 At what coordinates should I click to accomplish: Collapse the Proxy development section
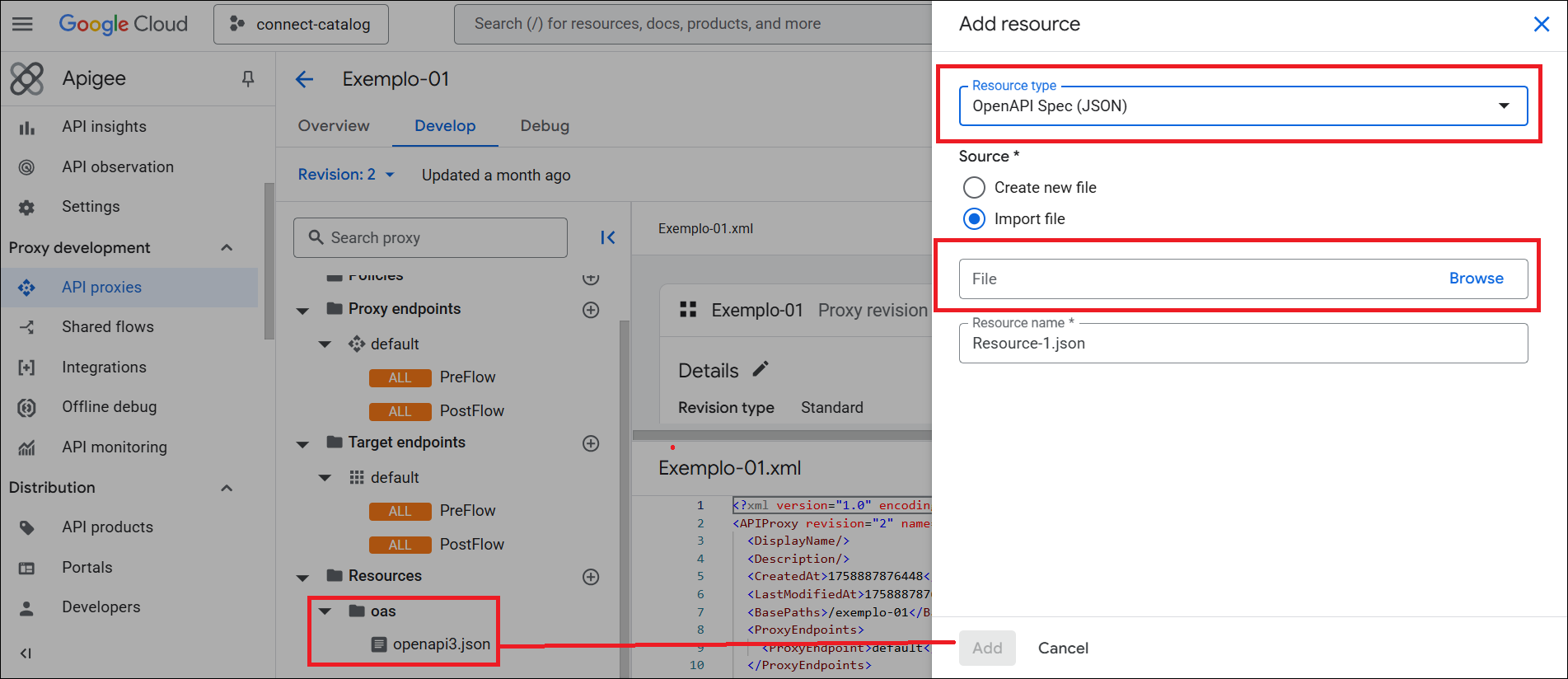click(227, 248)
